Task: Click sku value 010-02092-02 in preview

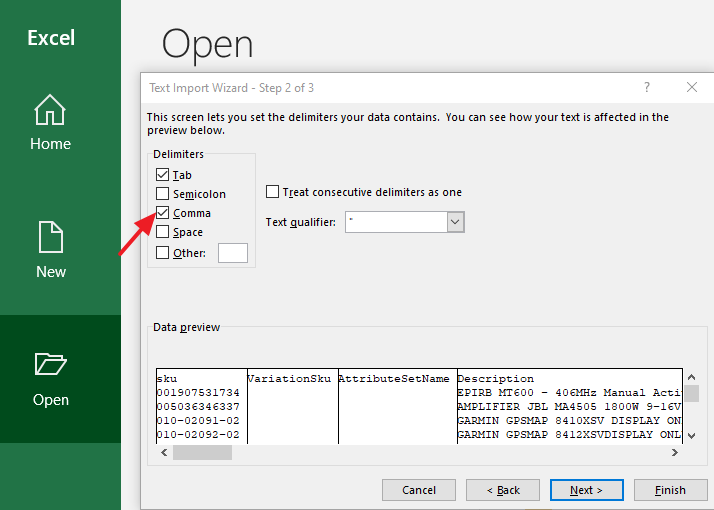Action: point(198,435)
